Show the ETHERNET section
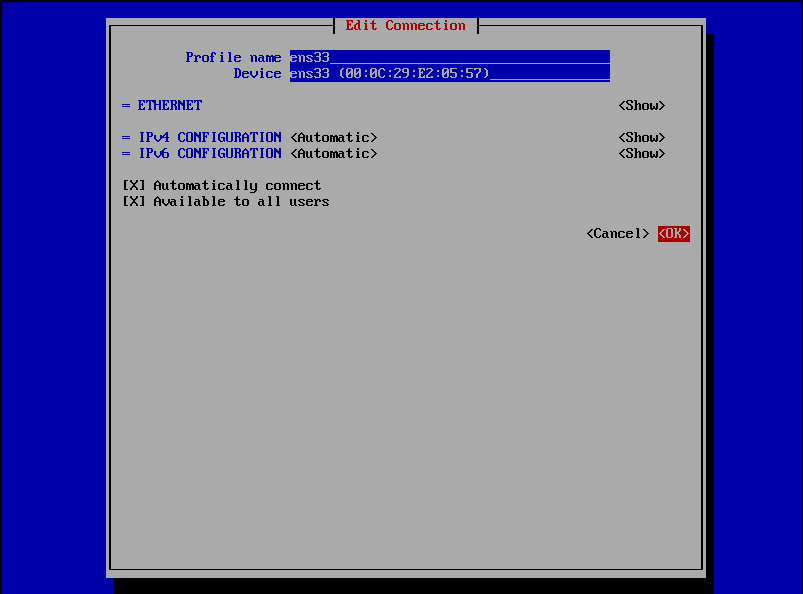Screen dimensions: 803x594 tap(642, 105)
